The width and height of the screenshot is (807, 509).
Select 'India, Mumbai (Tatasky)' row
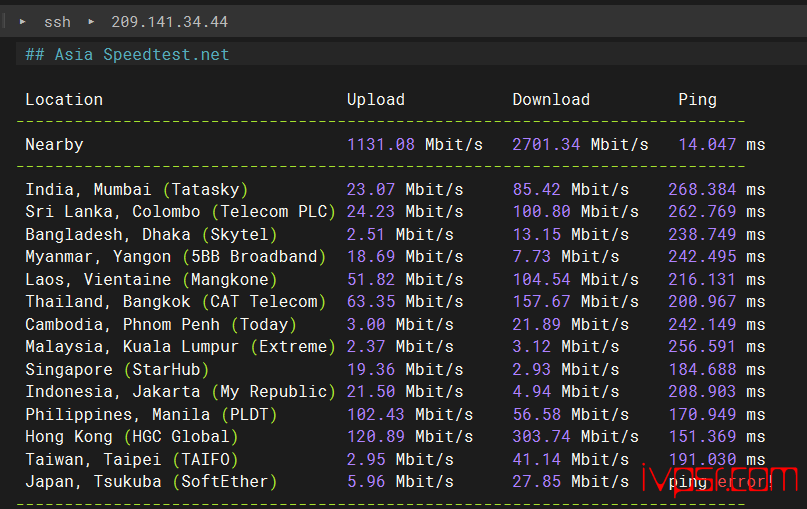[136, 190]
